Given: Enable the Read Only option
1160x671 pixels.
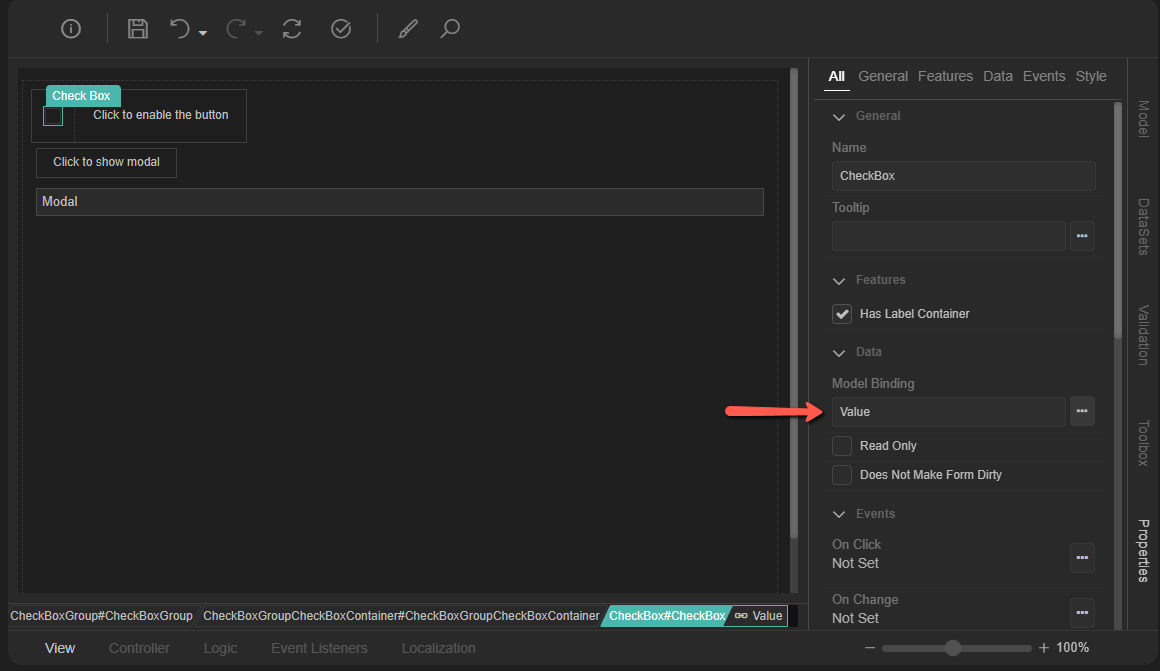Looking at the screenshot, I should pyautogui.click(x=841, y=445).
